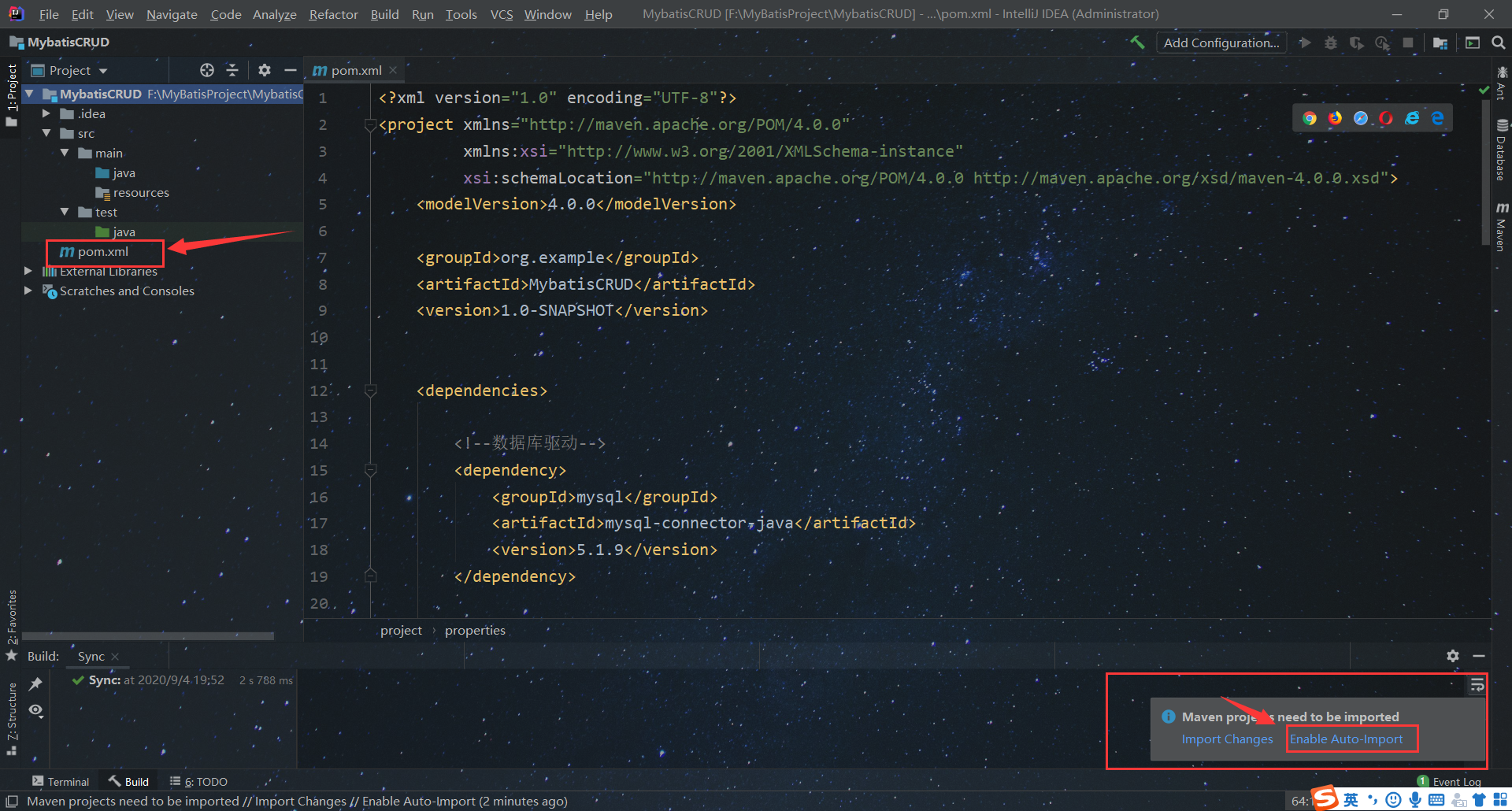Open pom.xml in Safari browser icon
This screenshot has height=811, width=1512.
[x=1361, y=118]
